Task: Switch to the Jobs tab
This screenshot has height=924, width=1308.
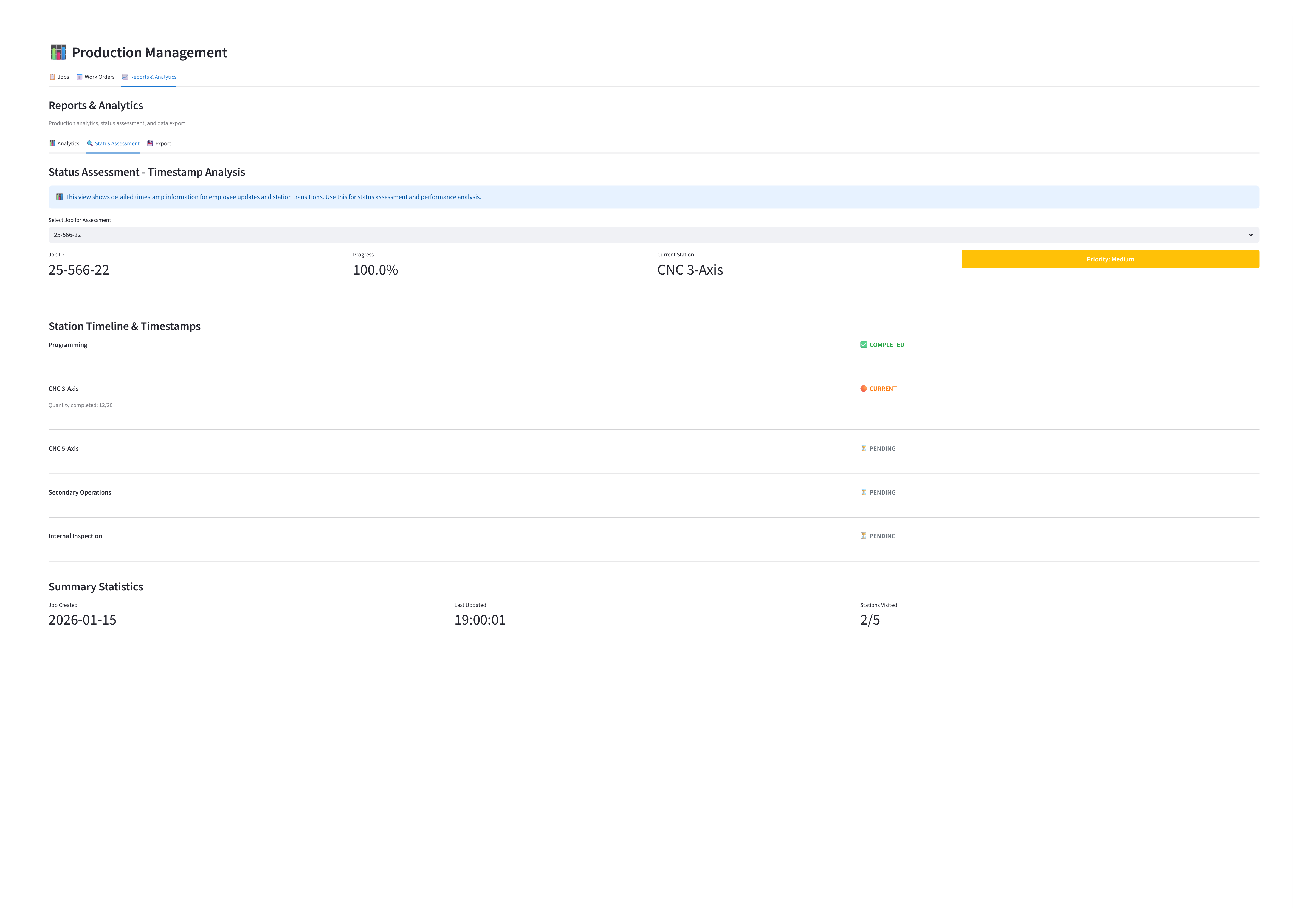Action: tap(59, 77)
